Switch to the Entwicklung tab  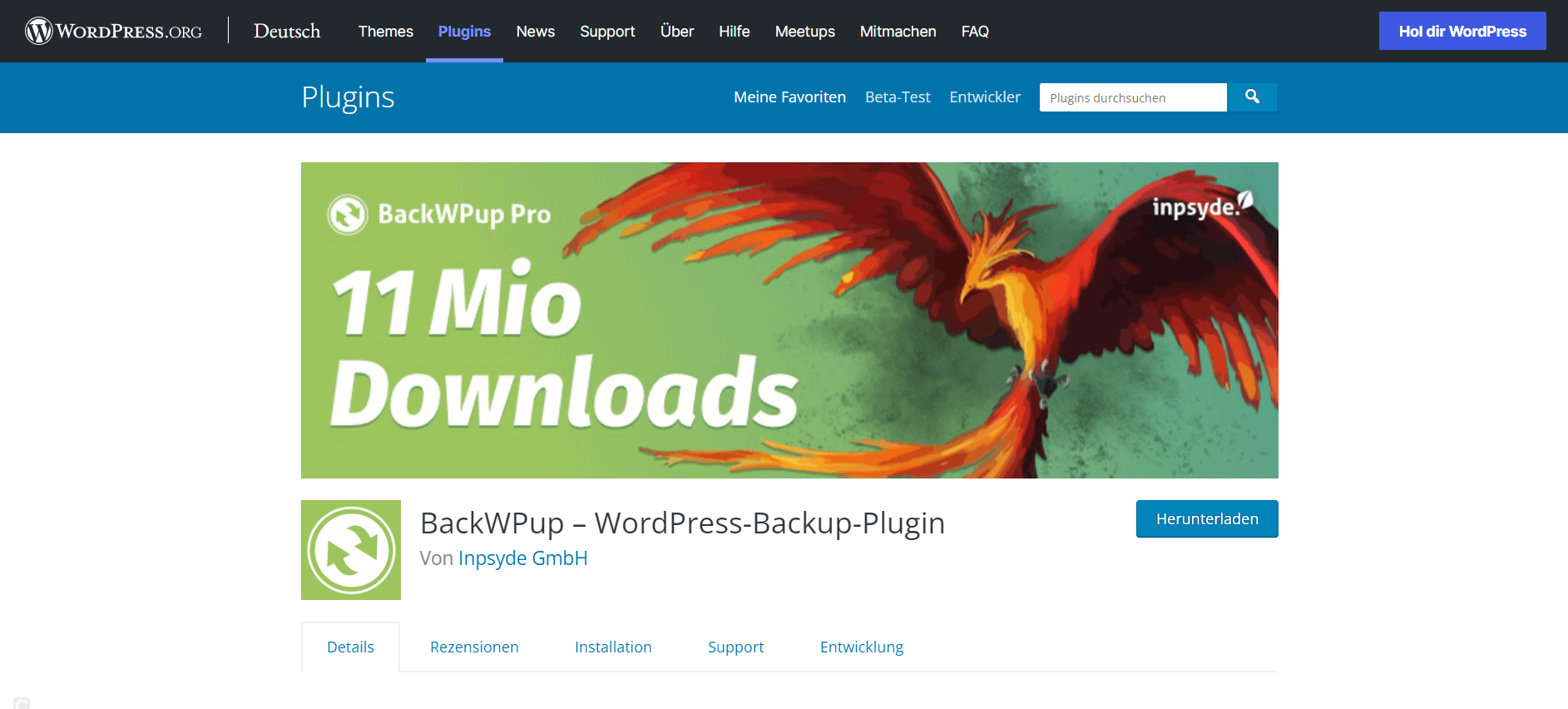[x=862, y=647]
